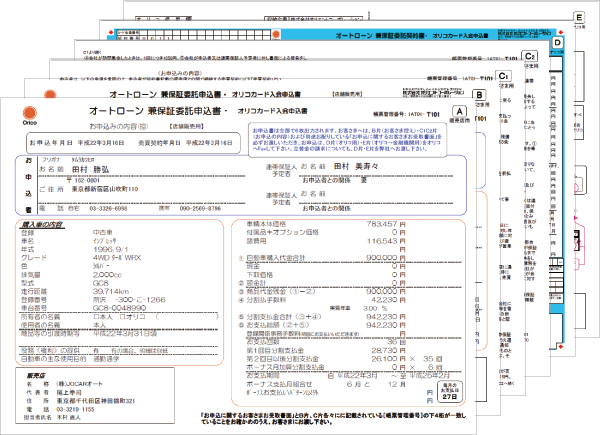Click the real annual rate '3.00 %'
This screenshot has width=600, height=435.
pyautogui.click(x=375, y=308)
